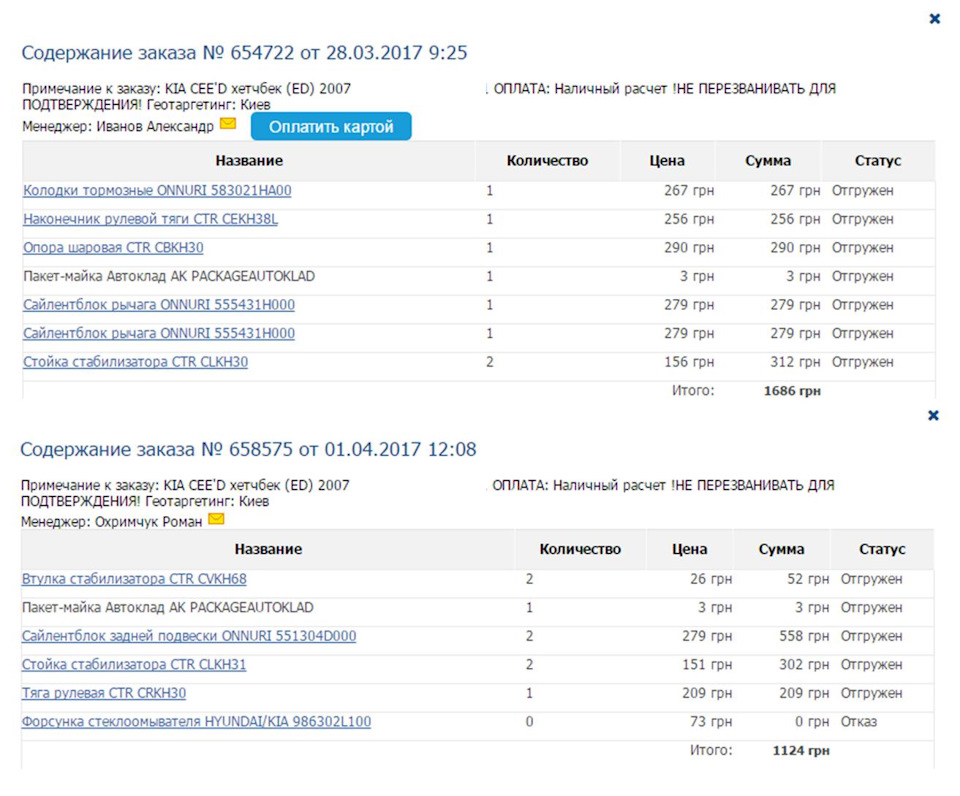
Task: Open Форсунка стеклоомывателя HYUNDAI/KIA 986302L100 link
Action: [196, 722]
